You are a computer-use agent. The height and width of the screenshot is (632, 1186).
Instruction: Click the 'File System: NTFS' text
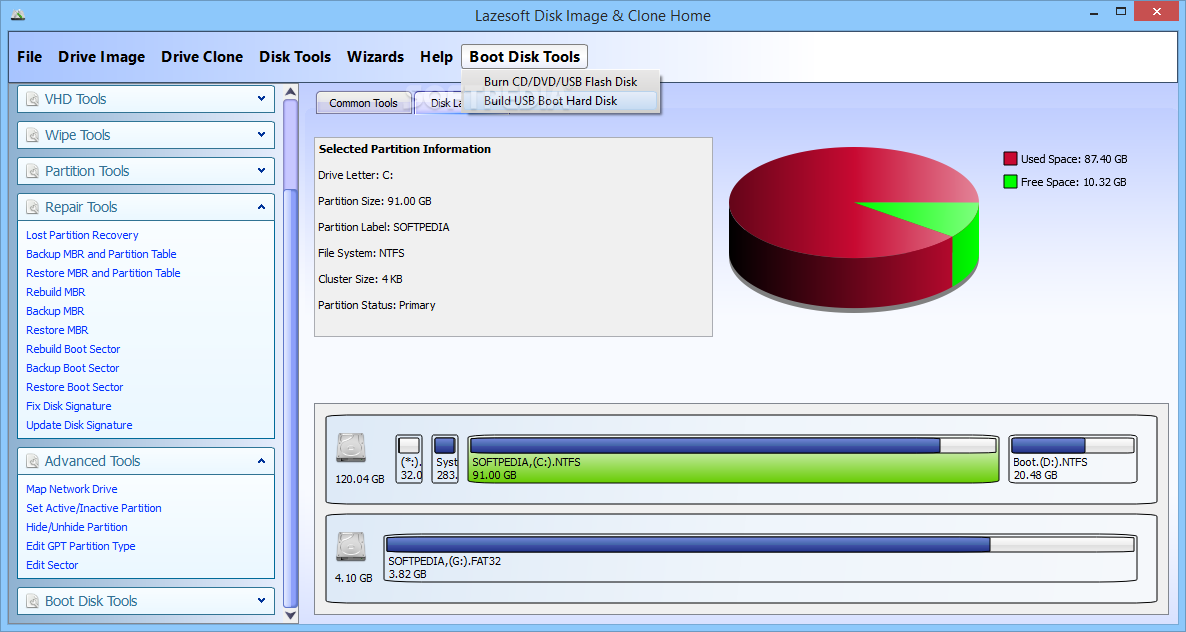coord(361,253)
